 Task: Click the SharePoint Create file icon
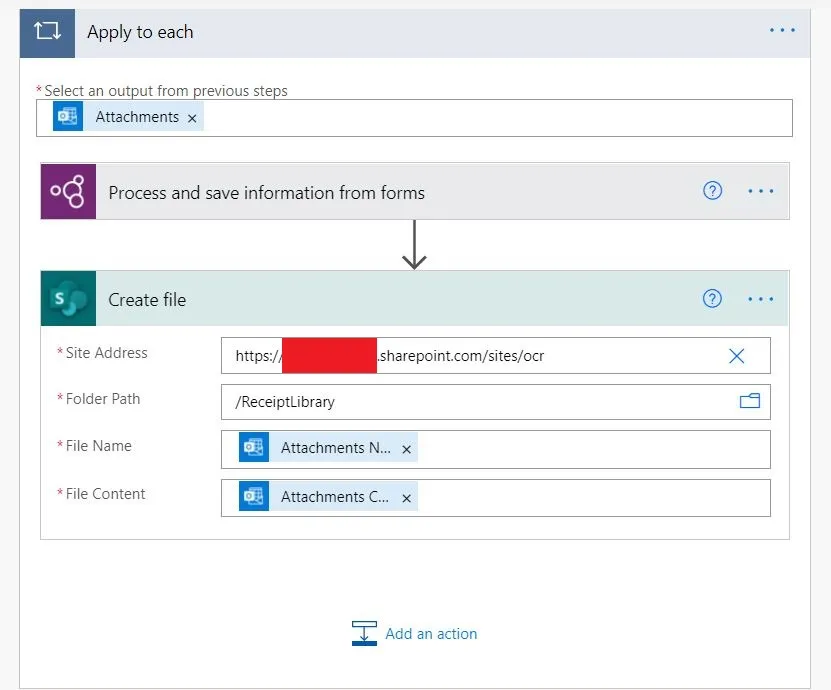point(67,298)
